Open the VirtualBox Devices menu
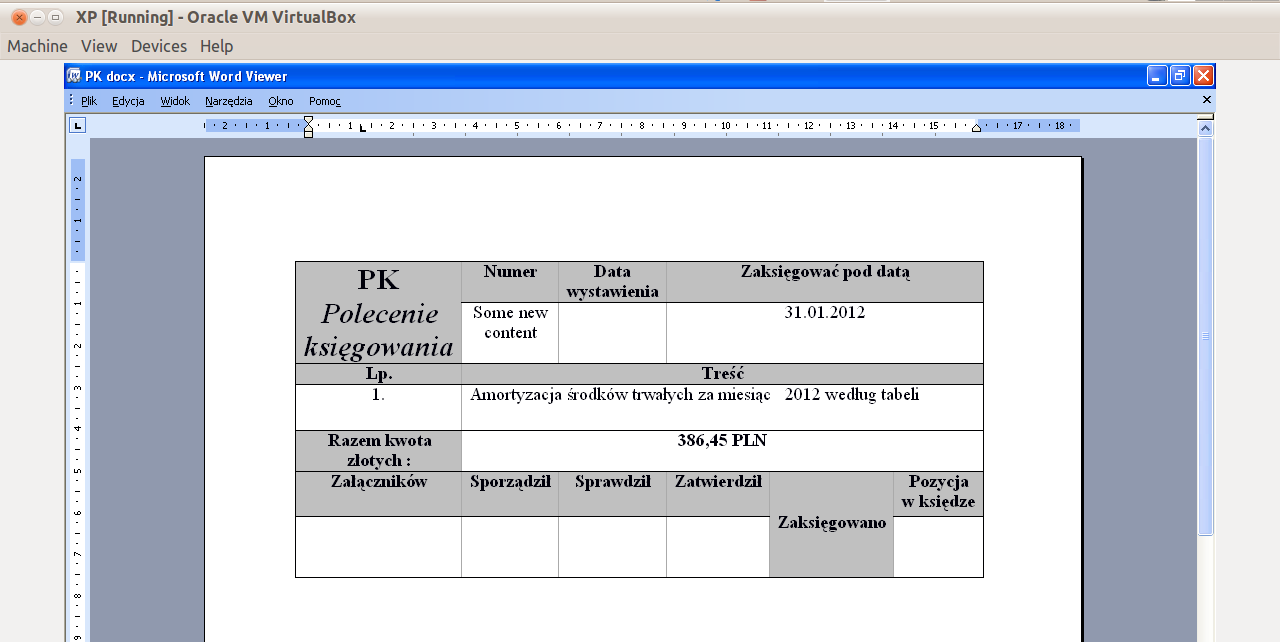 pos(159,46)
